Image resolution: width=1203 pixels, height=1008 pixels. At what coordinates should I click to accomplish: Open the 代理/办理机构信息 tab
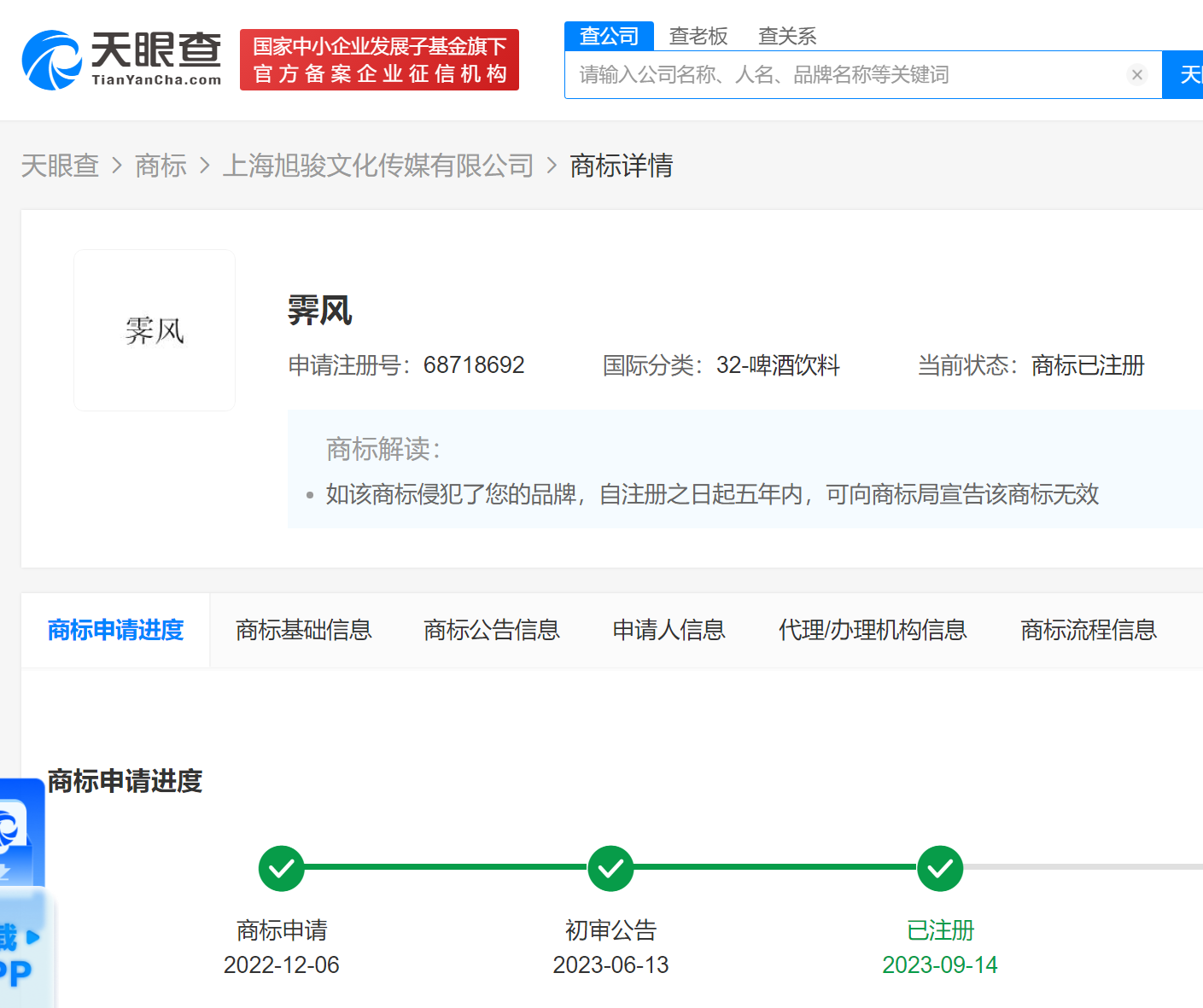(873, 630)
